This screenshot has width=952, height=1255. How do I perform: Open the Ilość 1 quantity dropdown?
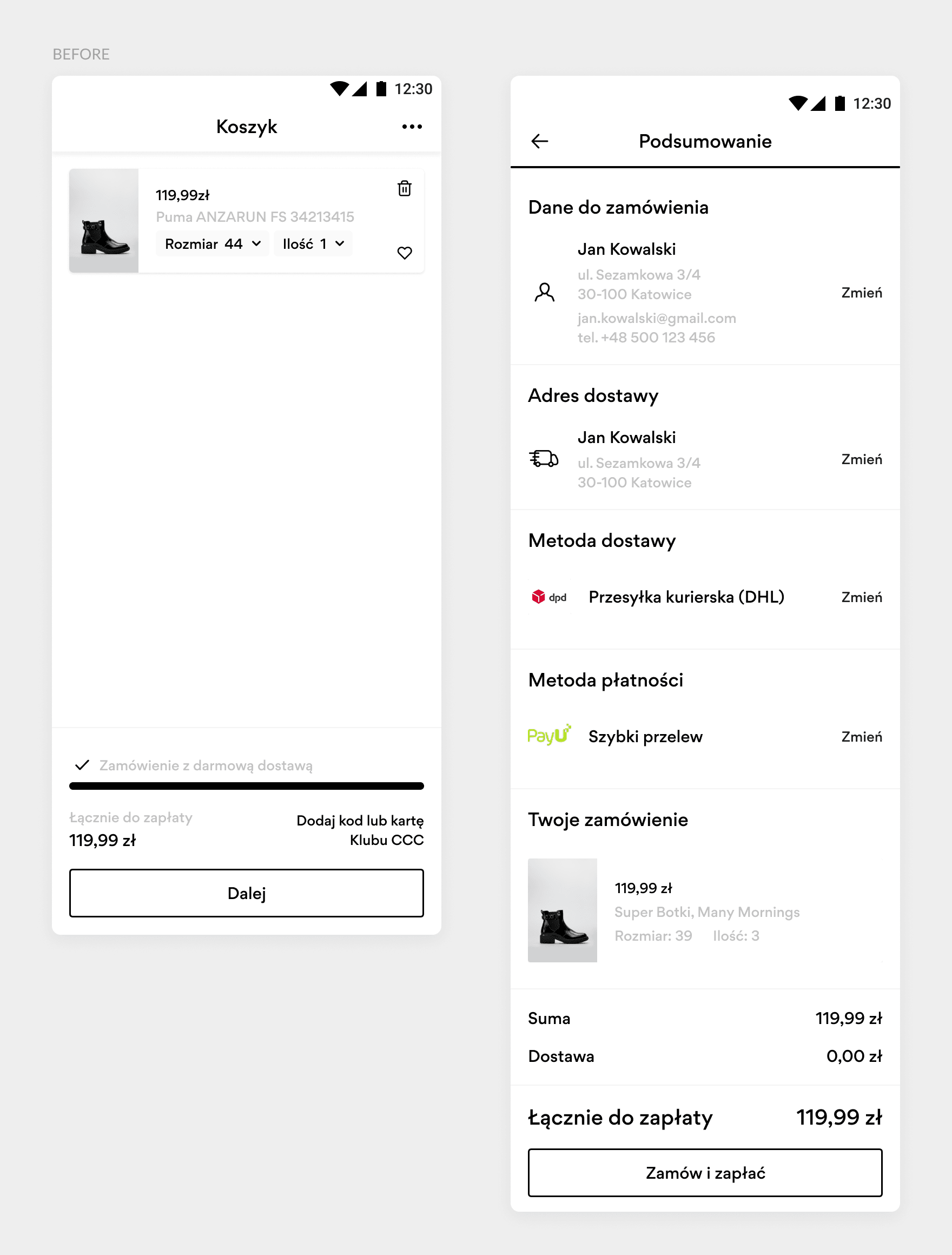[313, 244]
